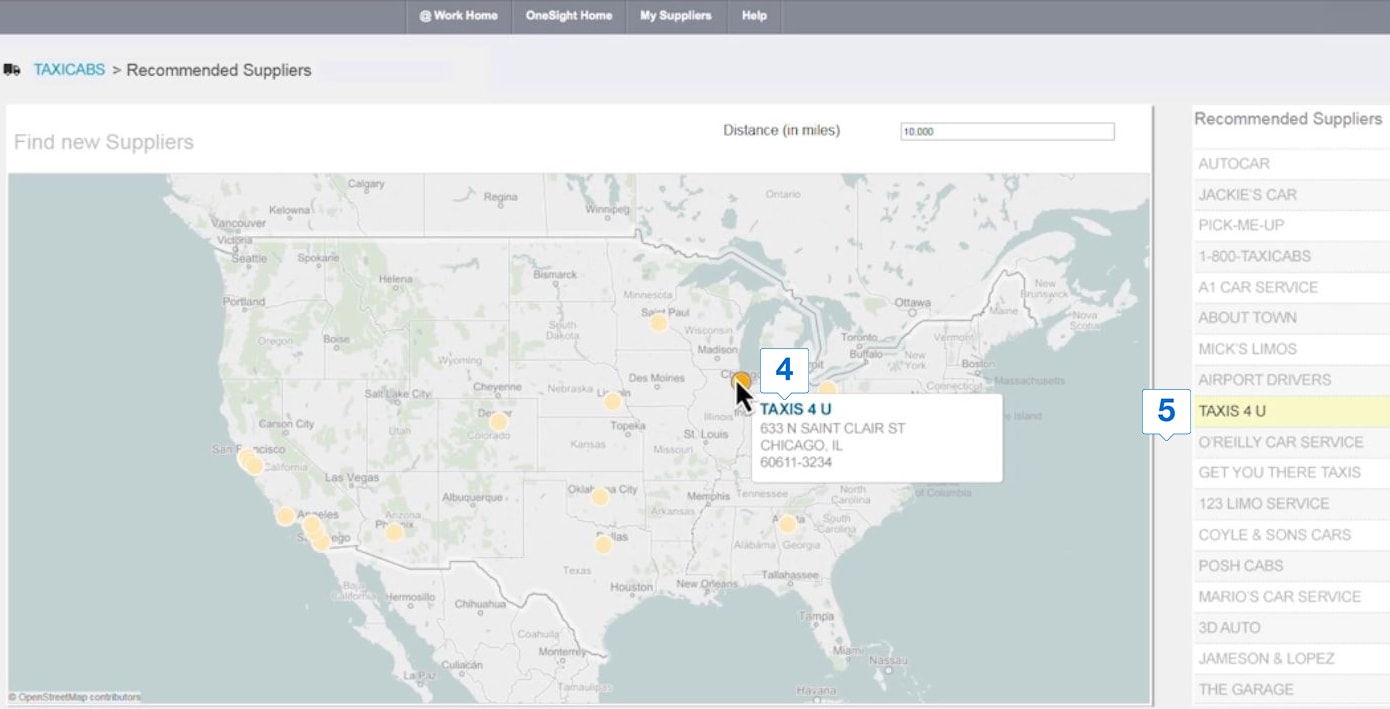This screenshot has width=1390, height=709.
Task: Go to OneSight Home
Action: point(568,16)
